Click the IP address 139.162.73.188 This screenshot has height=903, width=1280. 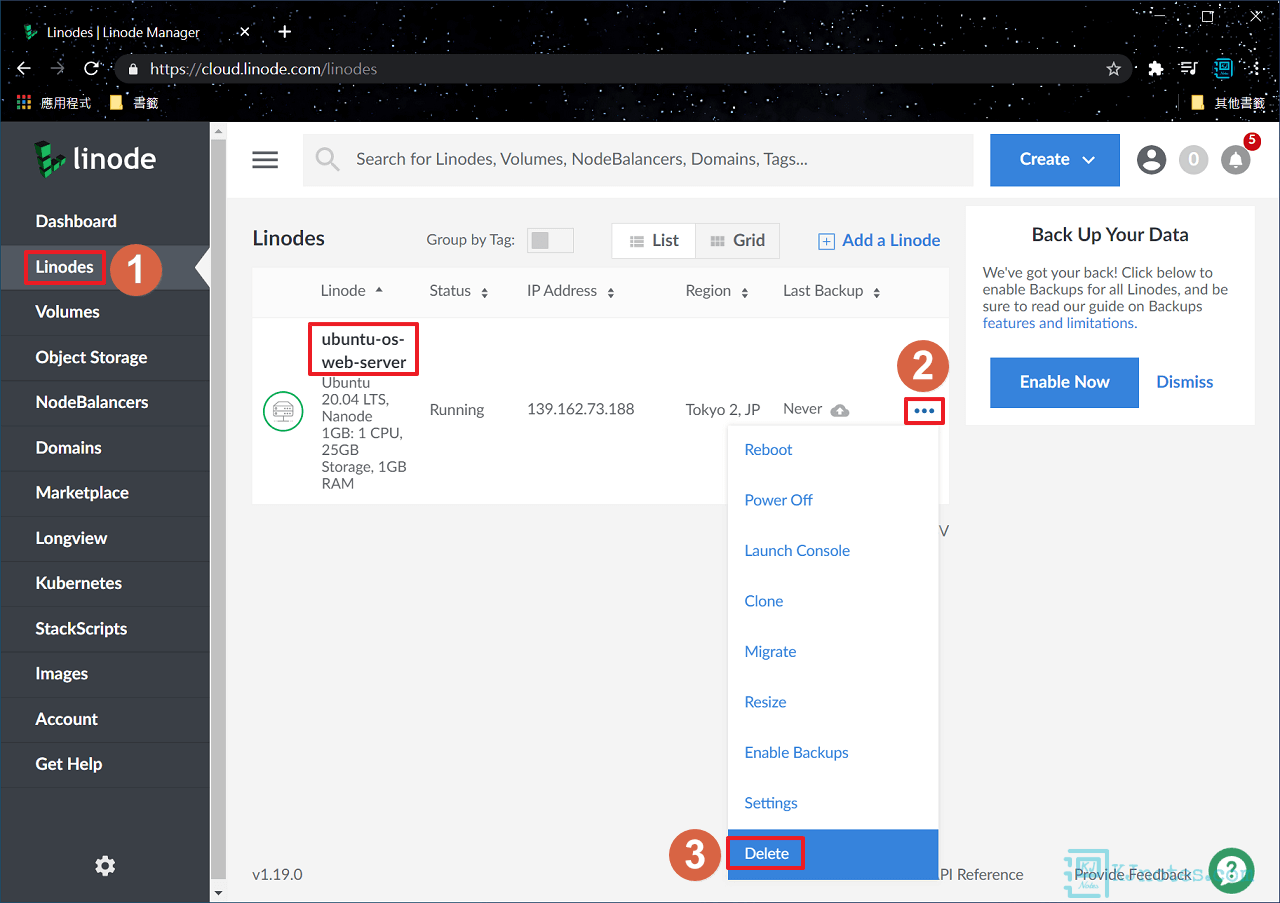click(580, 410)
